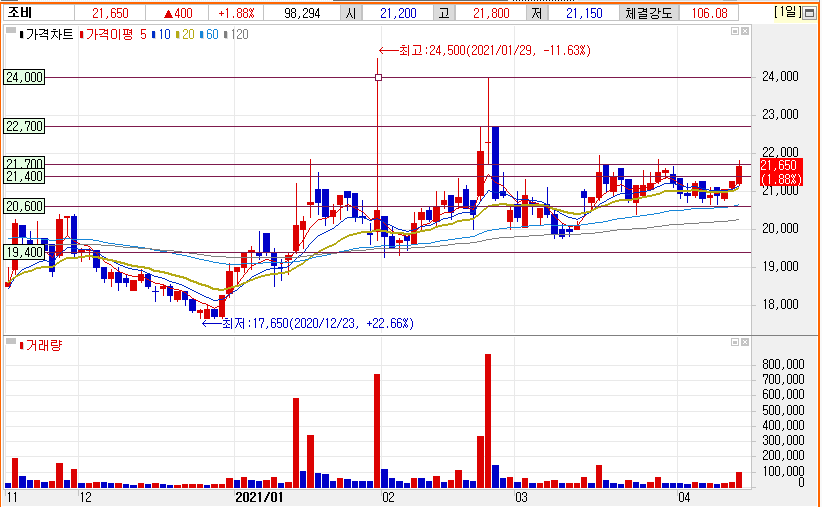Close the 거래량 volume pane
This screenshot has height=507, width=822.
point(745,342)
